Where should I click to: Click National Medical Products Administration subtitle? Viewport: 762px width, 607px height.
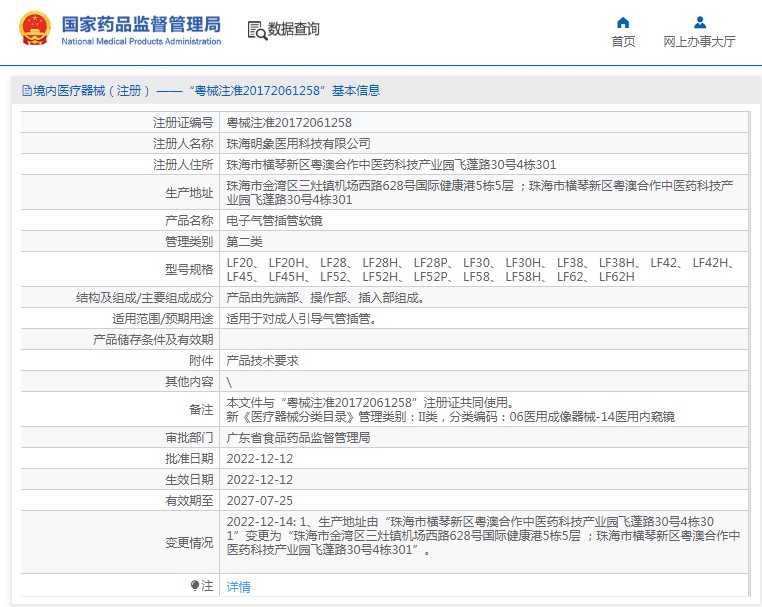click(141, 41)
